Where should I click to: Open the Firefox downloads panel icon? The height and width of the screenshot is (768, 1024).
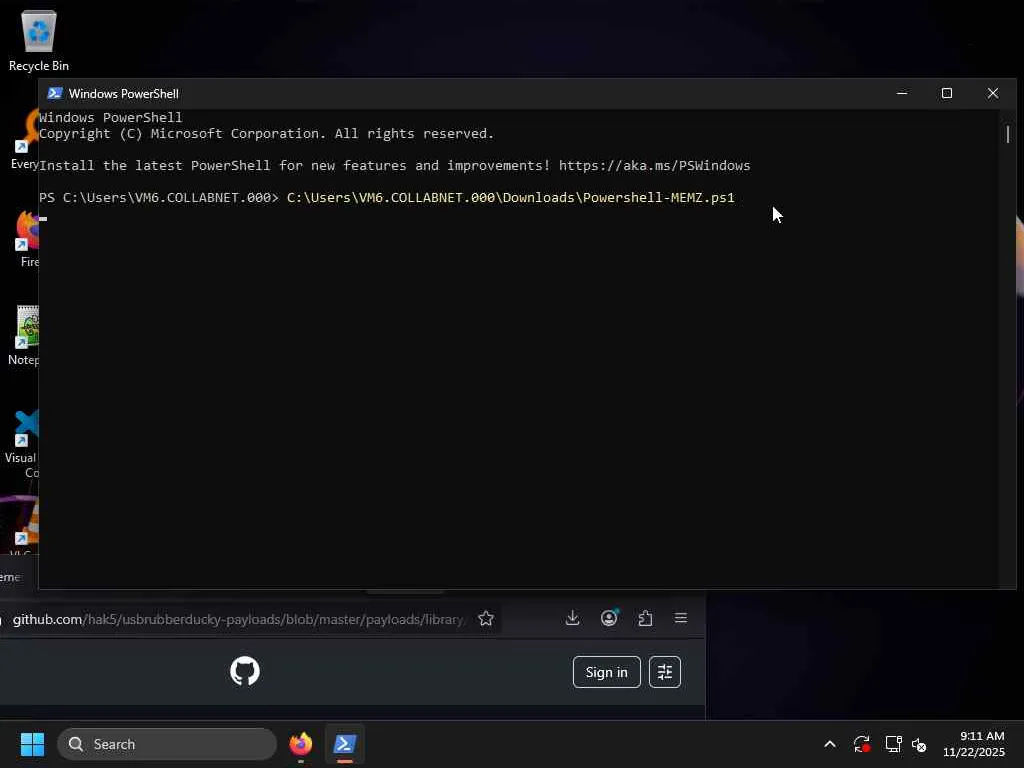point(573,618)
